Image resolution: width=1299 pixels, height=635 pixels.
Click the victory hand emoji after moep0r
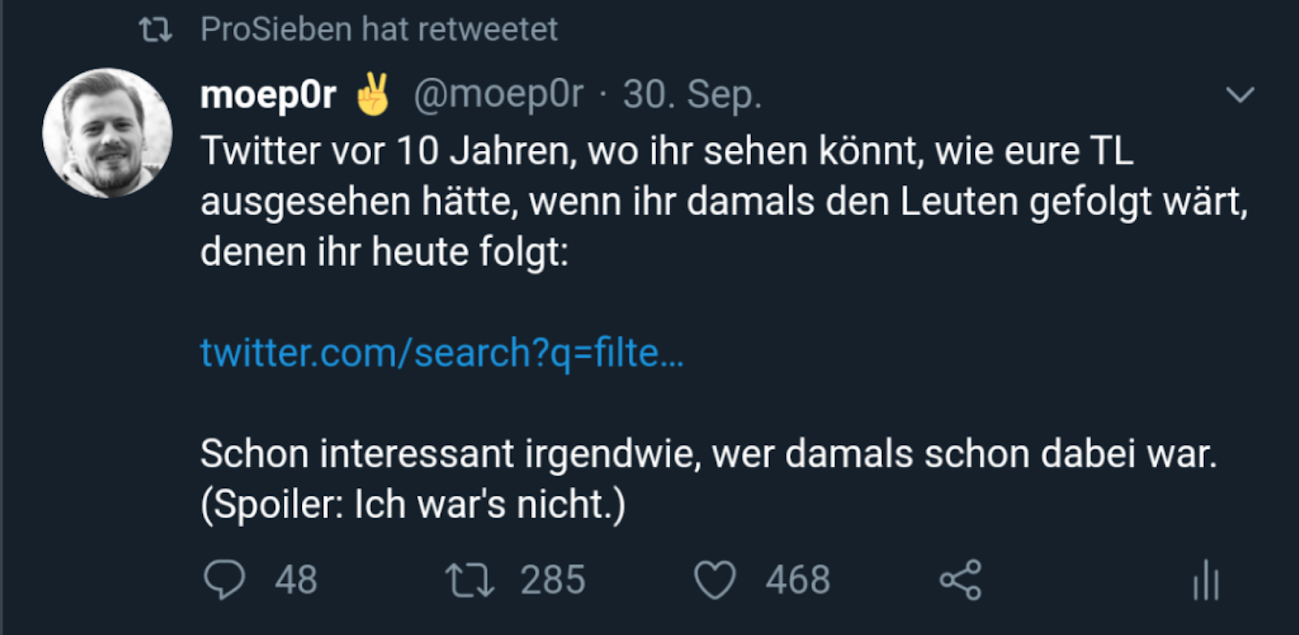click(x=372, y=96)
